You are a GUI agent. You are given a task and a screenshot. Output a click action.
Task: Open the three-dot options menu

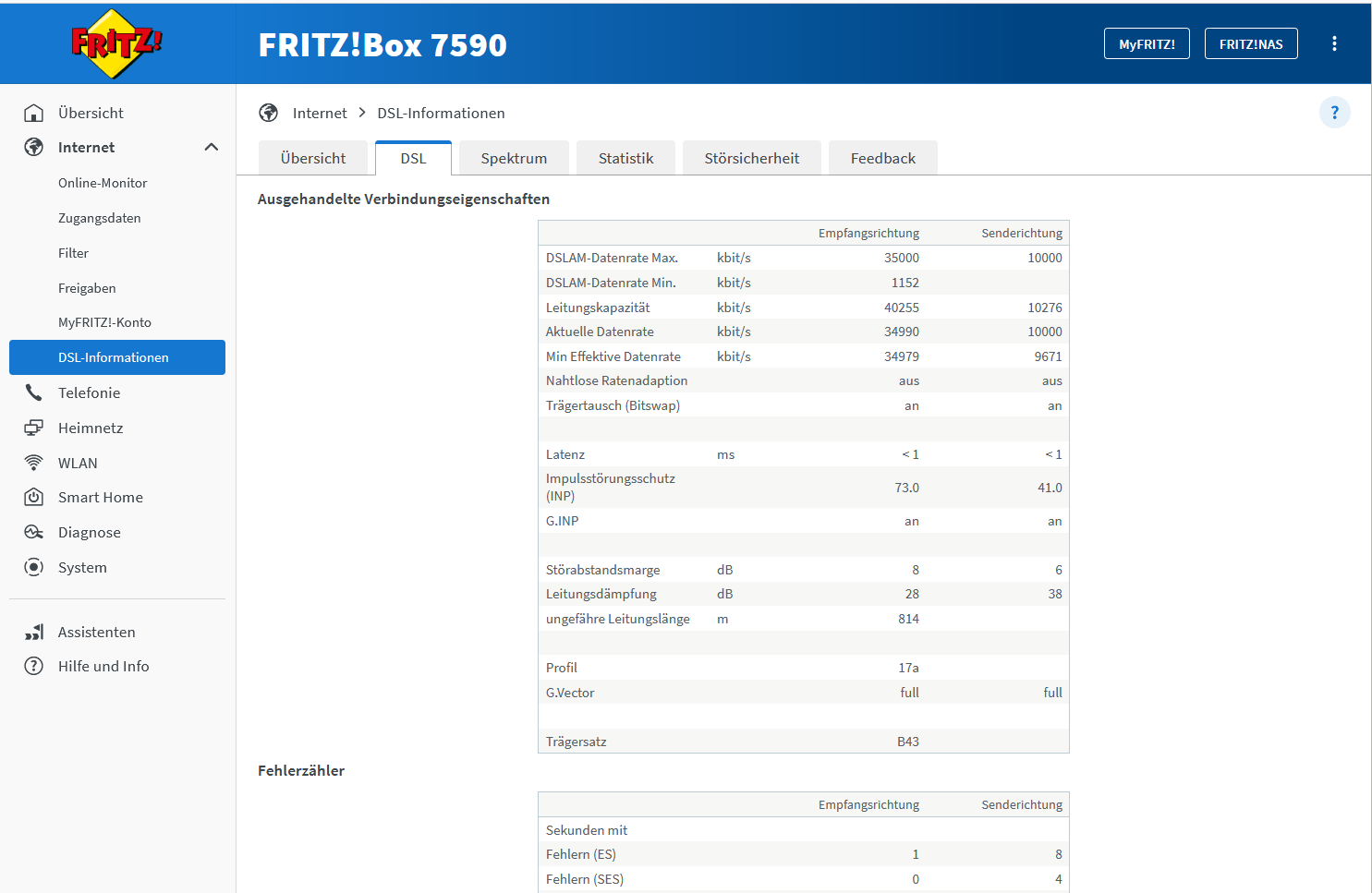coord(1334,43)
